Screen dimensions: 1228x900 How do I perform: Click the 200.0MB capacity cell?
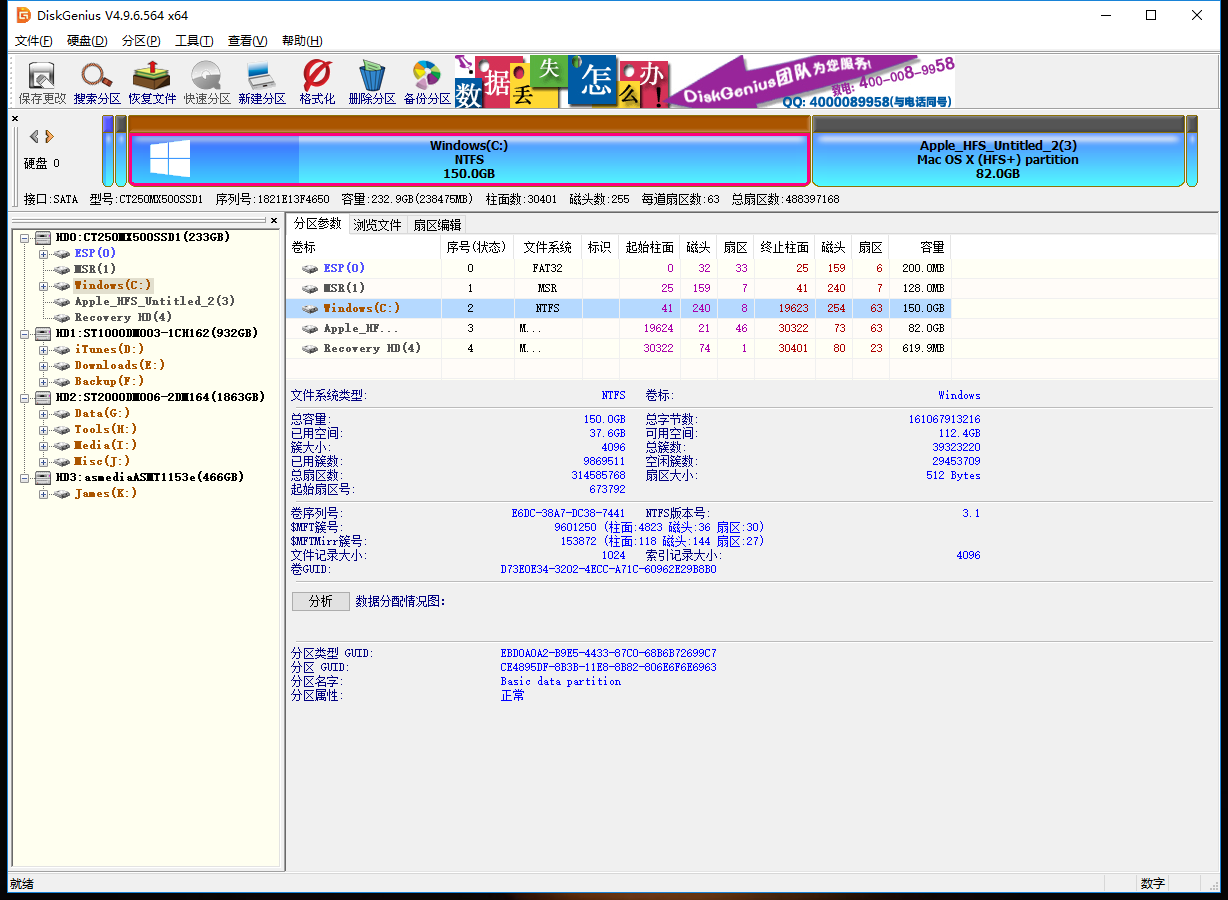tap(919, 268)
